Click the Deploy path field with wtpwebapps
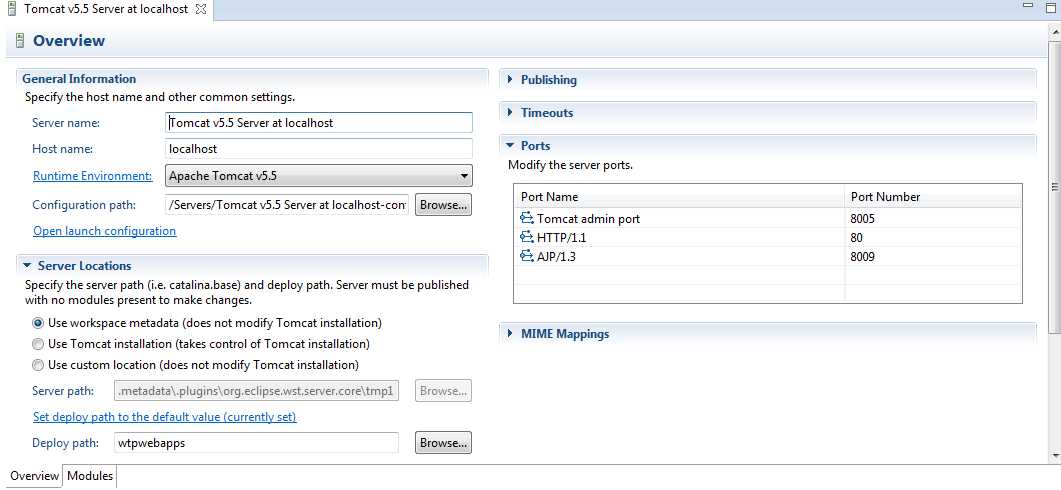The image size is (1061, 490). (x=256, y=443)
